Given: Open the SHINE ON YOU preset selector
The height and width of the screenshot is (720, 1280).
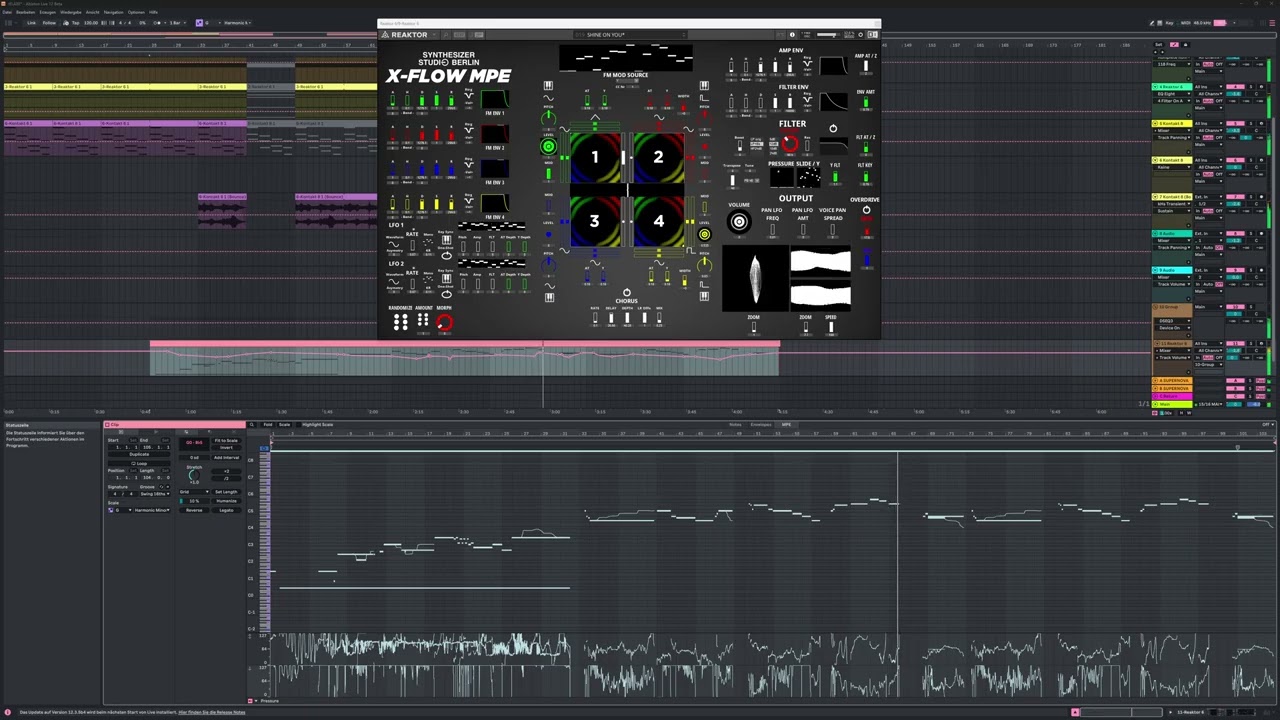Looking at the screenshot, I should pyautogui.click(x=630, y=35).
